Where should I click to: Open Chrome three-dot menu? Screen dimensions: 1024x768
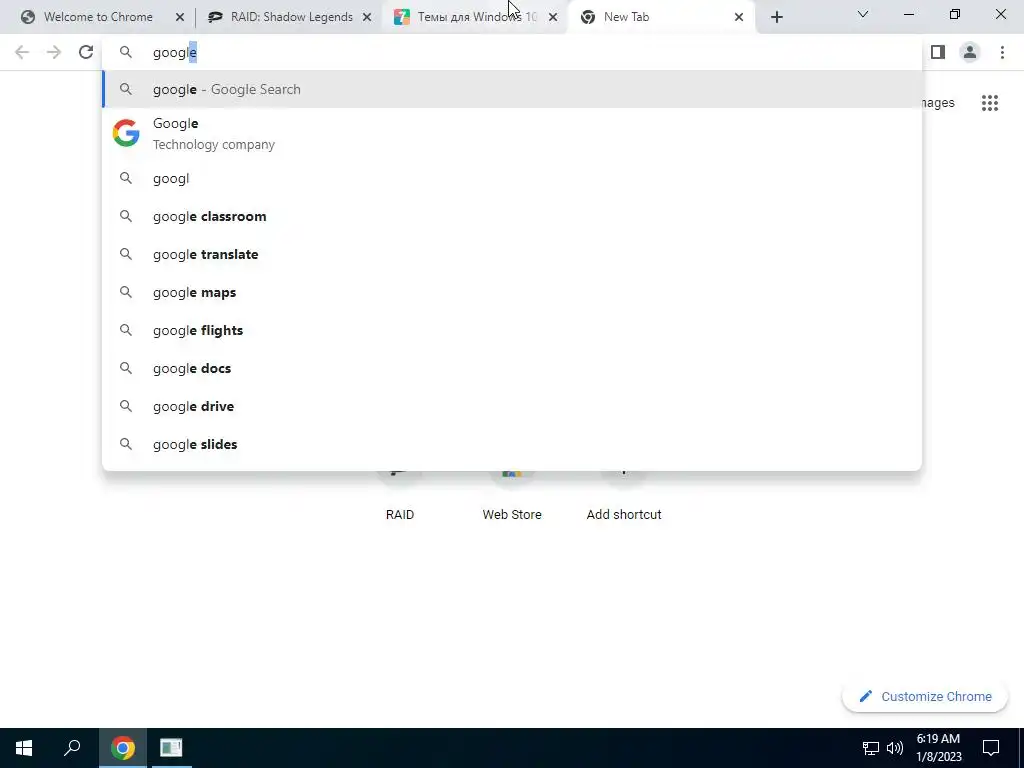(1002, 52)
